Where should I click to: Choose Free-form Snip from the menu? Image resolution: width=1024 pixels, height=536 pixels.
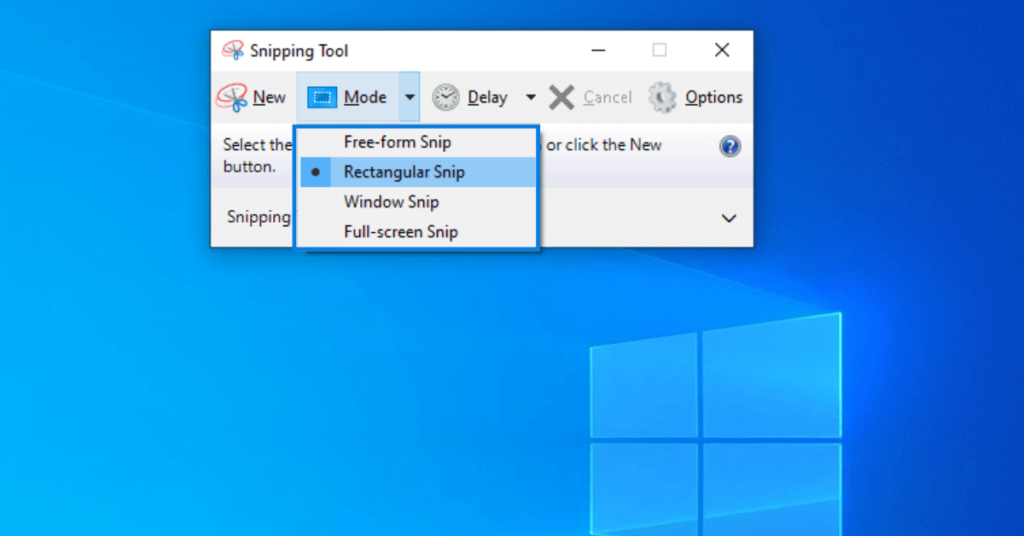click(418, 142)
